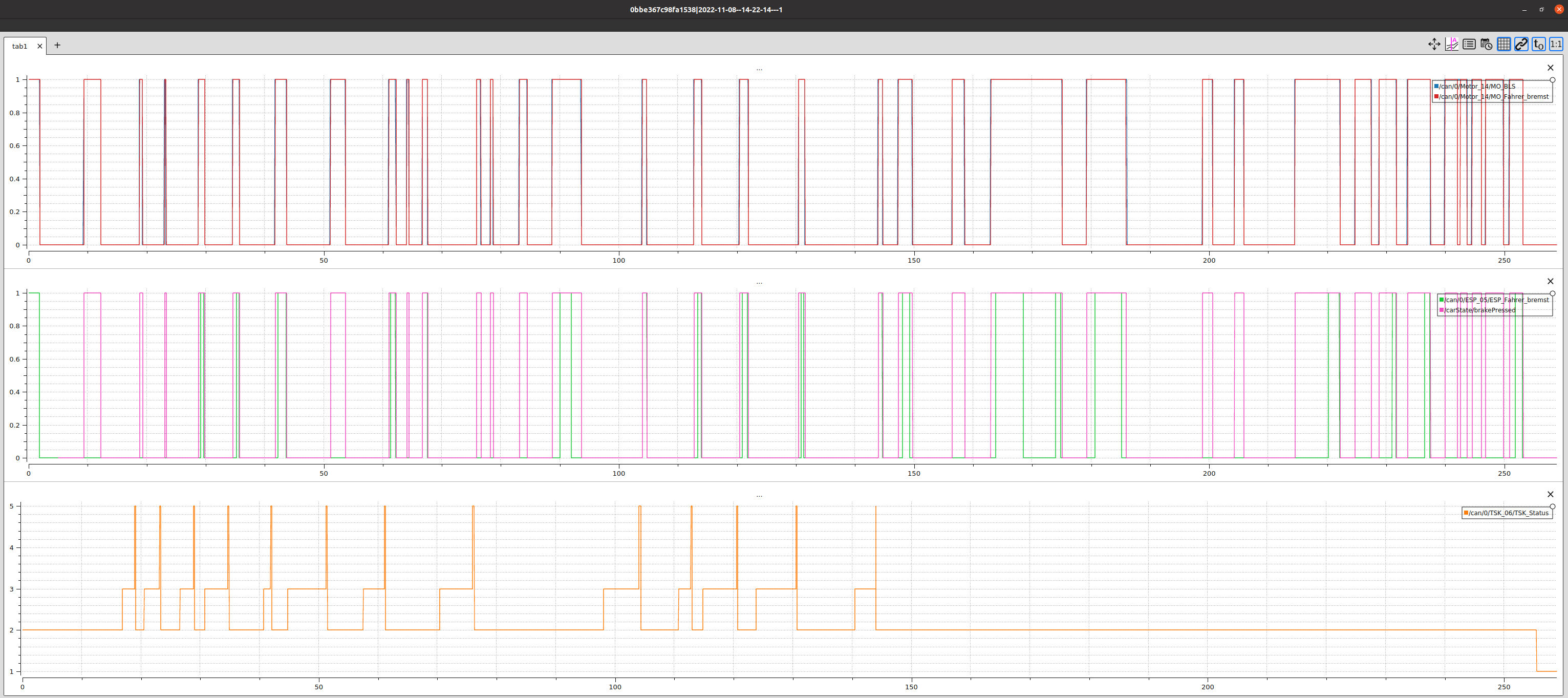
Task: Close the top Motor_14 plot panel
Action: (x=1551, y=68)
